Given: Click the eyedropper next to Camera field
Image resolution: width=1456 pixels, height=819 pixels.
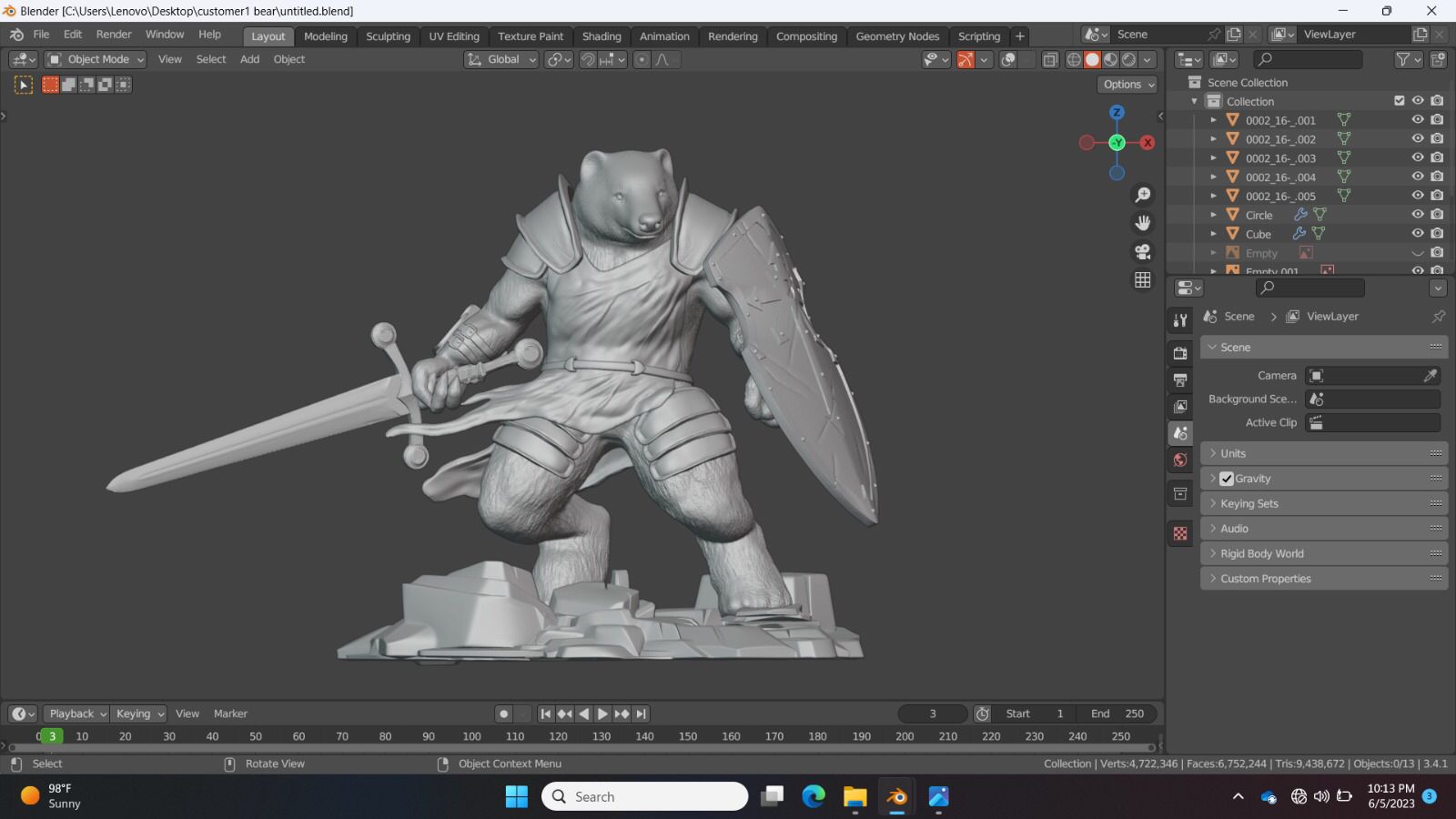Looking at the screenshot, I should (x=1431, y=375).
